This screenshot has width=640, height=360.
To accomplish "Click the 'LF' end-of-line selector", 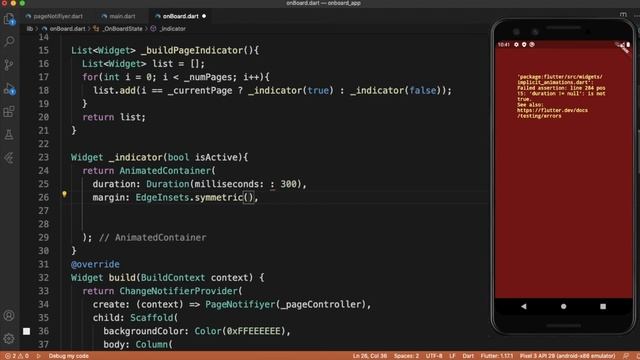I will (452, 356).
